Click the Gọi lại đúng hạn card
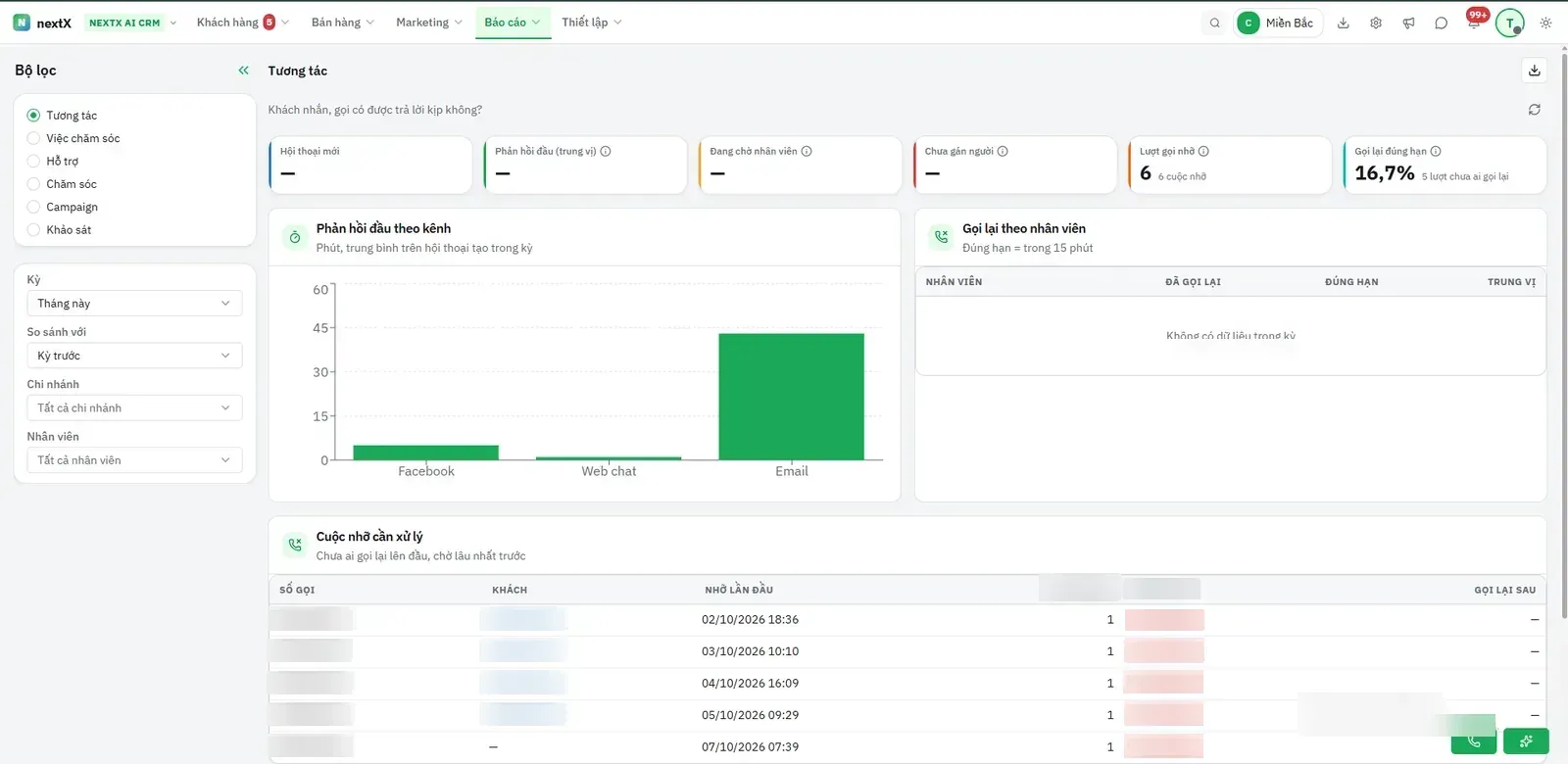 tap(1445, 165)
